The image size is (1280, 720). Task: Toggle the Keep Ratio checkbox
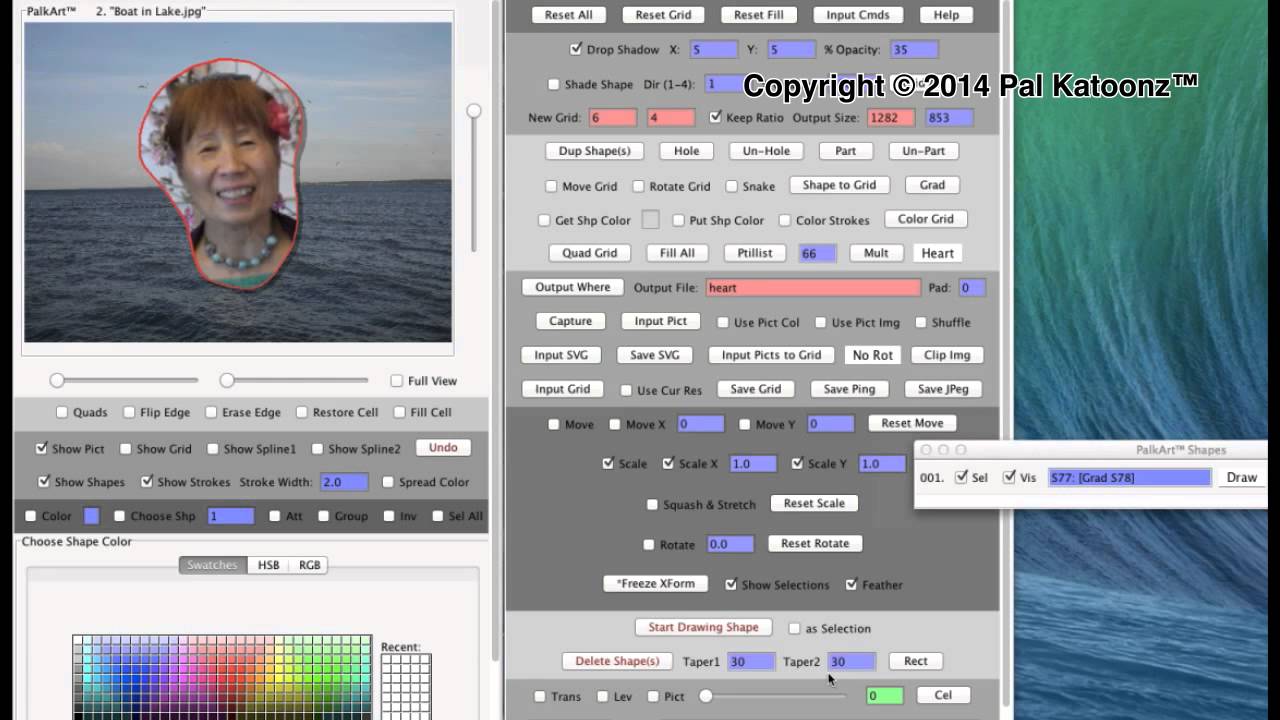[x=715, y=117]
